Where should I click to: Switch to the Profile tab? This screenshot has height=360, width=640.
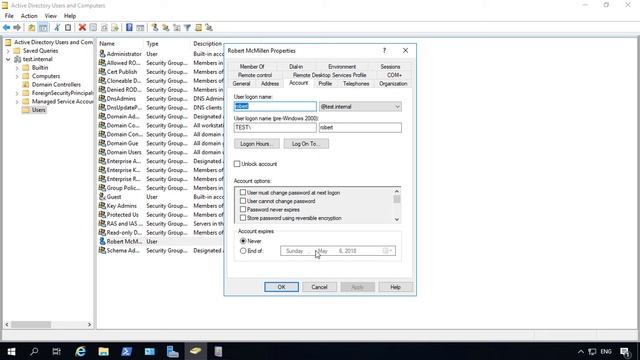click(325, 84)
